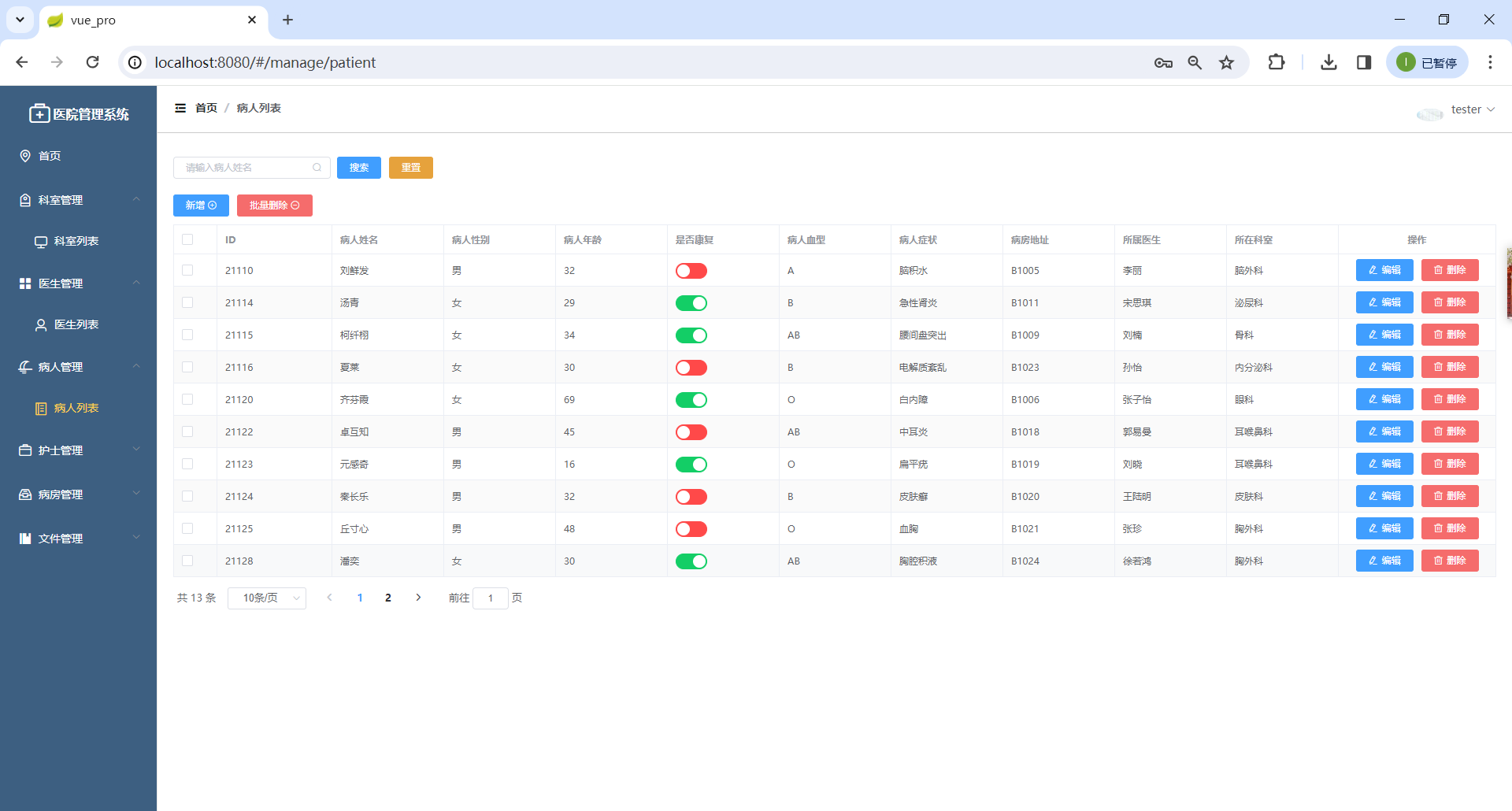The width and height of the screenshot is (1512, 811).
Task: Go back in browser history
Action: 22,62
